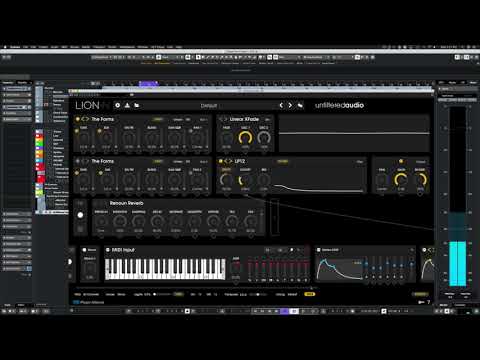Click the yellow OSC 1 knob in Linear XFade
The height and width of the screenshot is (360, 480).
coord(245,138)
